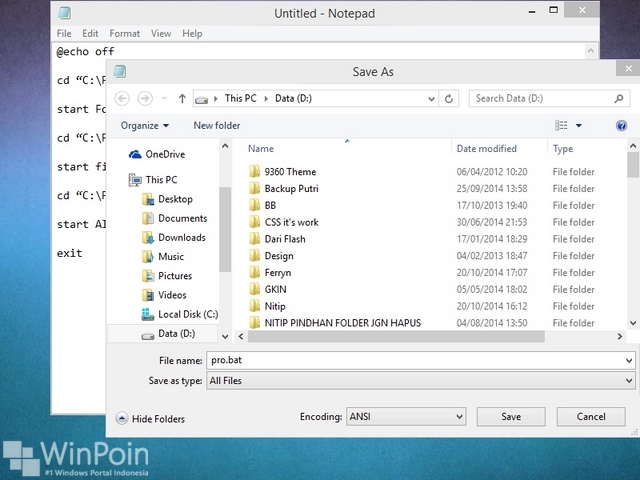Click the Notepad icon in title bar
The width and height of the screenshot is (640, 480).
pos(64,13)
